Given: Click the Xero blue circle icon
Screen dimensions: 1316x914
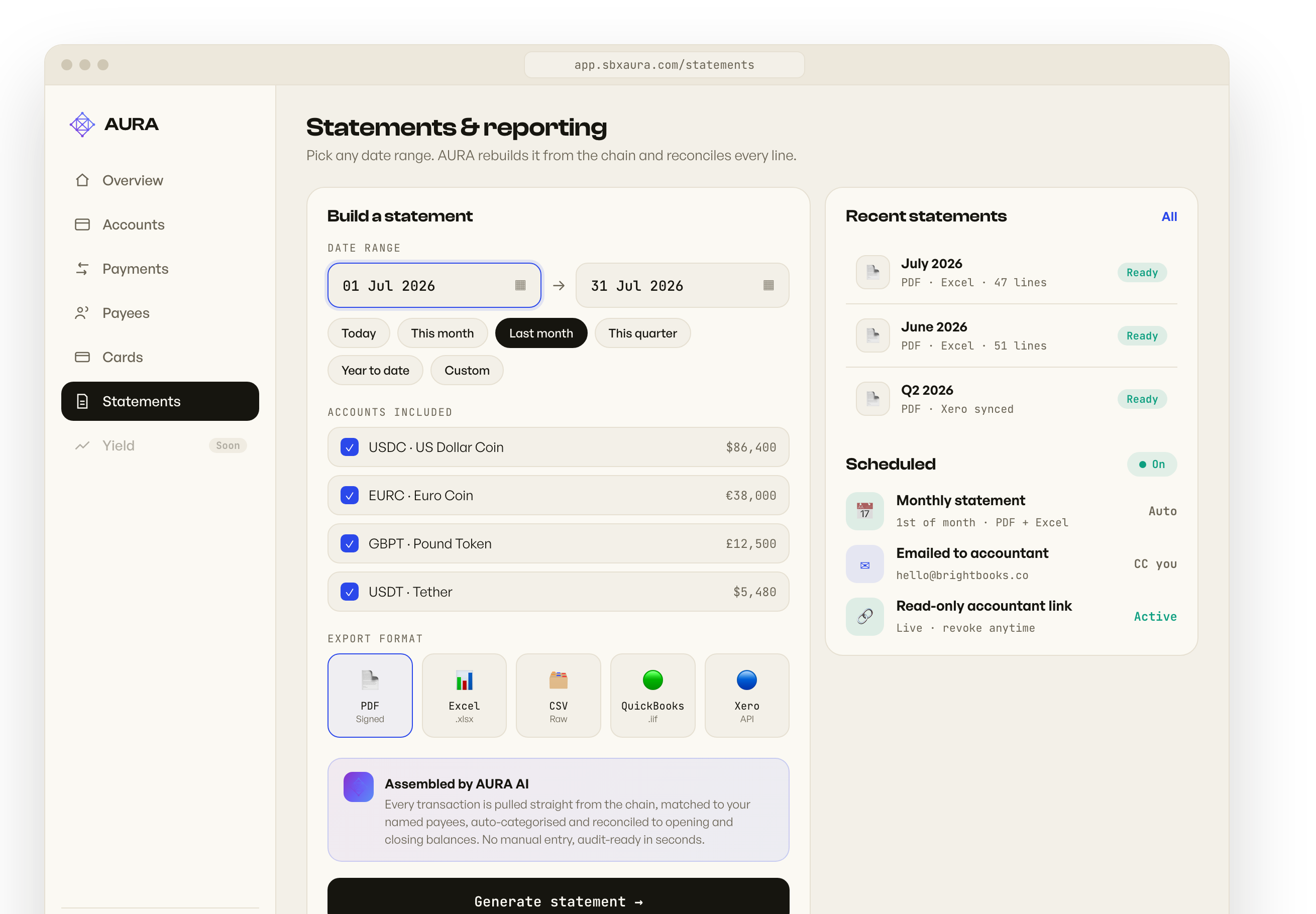Looking at the screenshot, I should click(x=747, y=680).
